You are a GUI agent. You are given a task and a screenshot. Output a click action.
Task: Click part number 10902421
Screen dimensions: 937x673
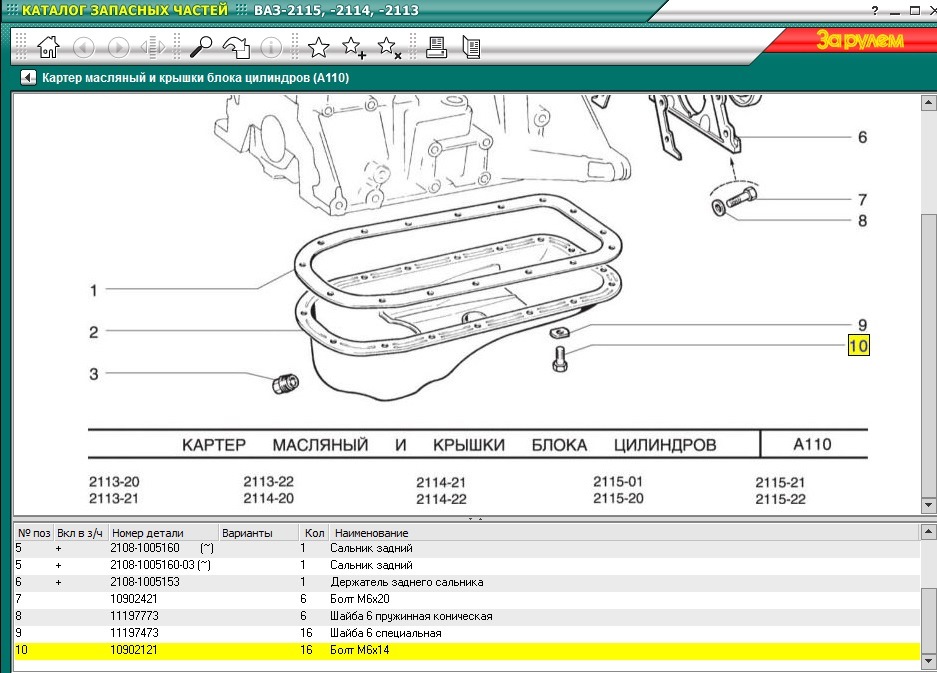point(134,599)
